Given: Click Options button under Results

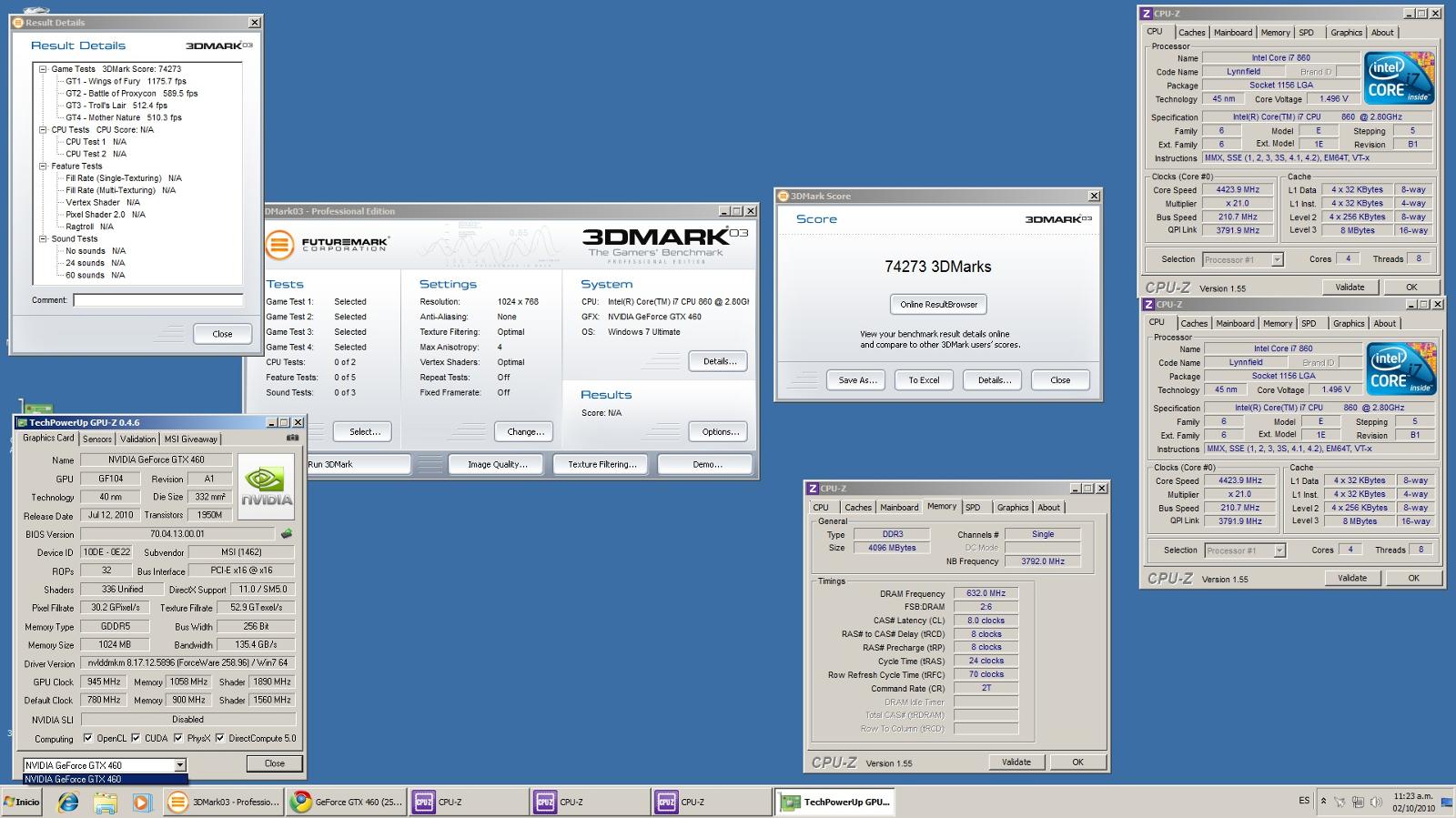Looking at the screenshot, I should pyautogui.click(x=720, y=432).
